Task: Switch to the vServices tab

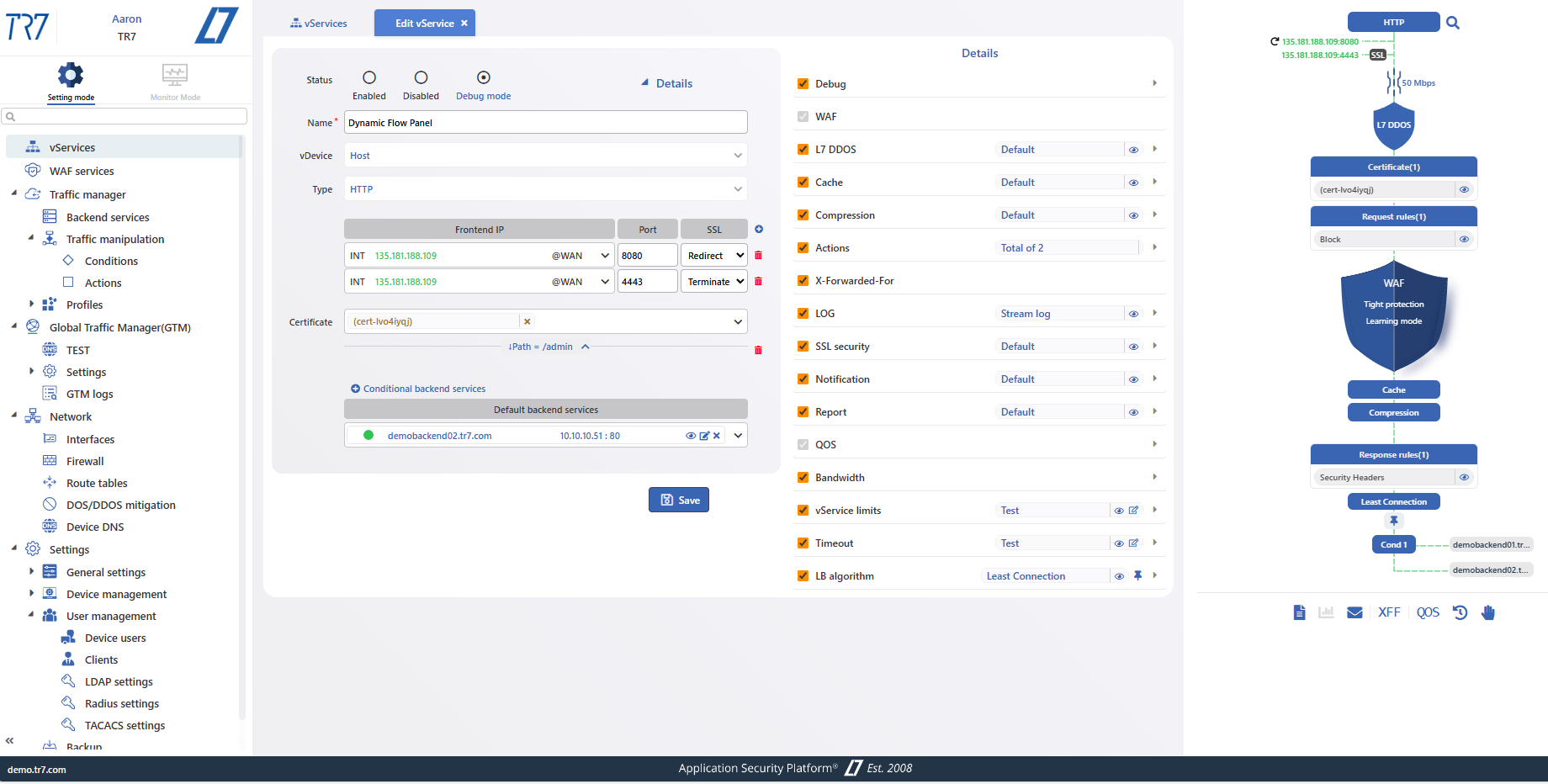Action: point(319,24)
